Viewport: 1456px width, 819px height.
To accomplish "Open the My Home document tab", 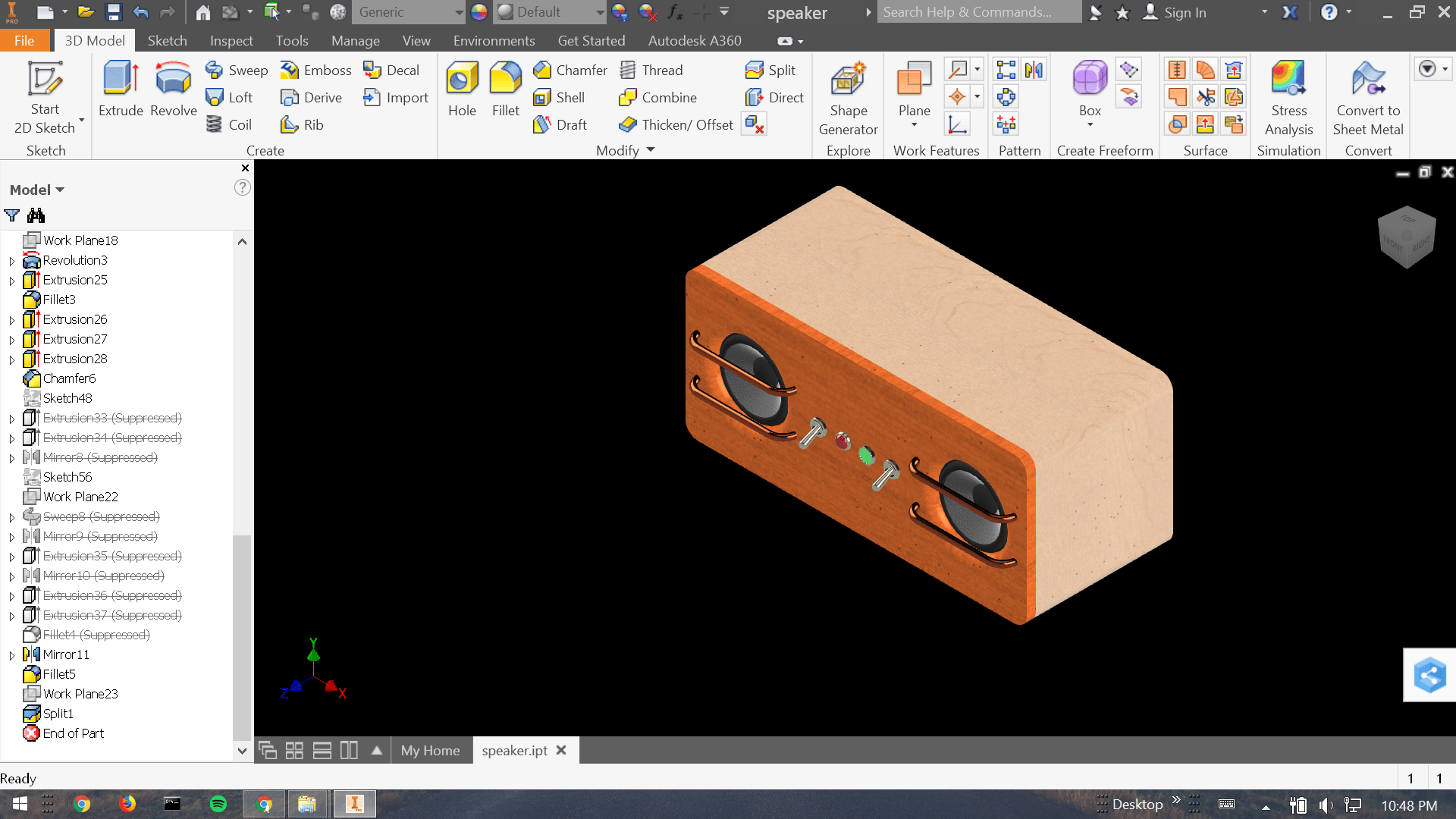I will [x=430, y=751].
